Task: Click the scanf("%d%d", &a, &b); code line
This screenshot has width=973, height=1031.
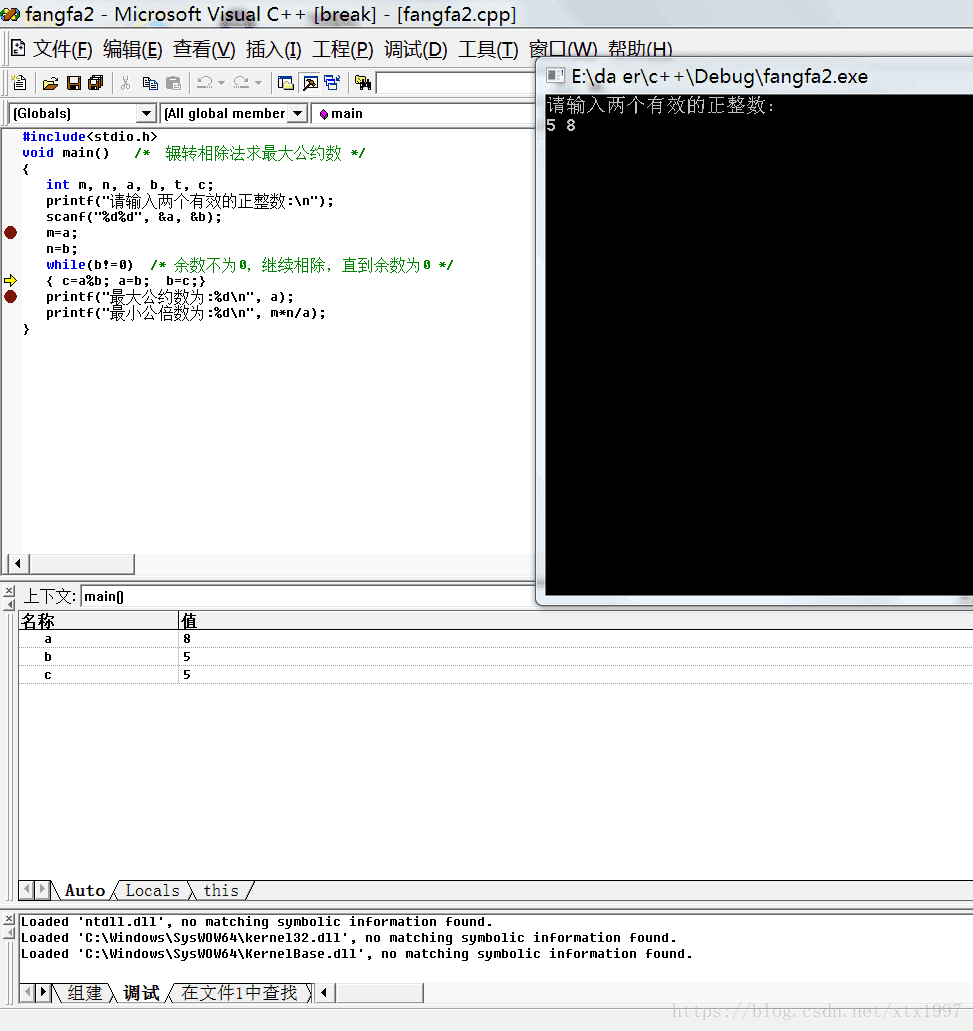Action: click(x=133, y=216)
